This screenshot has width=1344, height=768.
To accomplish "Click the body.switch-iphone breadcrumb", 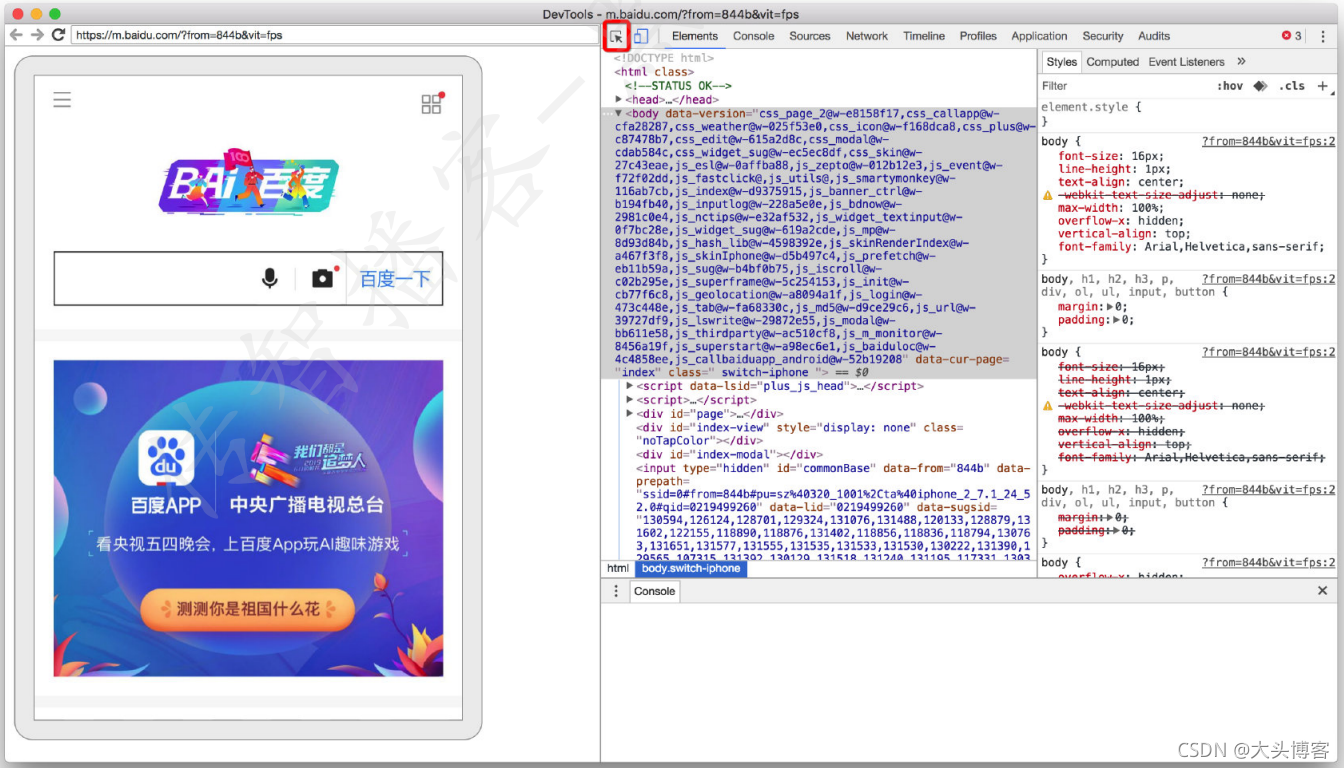I will (x=691, y=568).
